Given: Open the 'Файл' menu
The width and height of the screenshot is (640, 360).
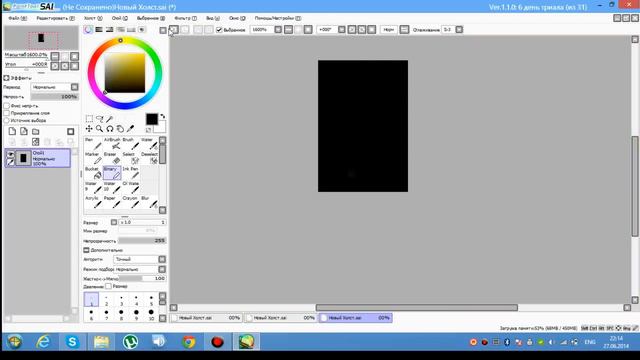Looking at the screenshot, I should tap(18, 18).
